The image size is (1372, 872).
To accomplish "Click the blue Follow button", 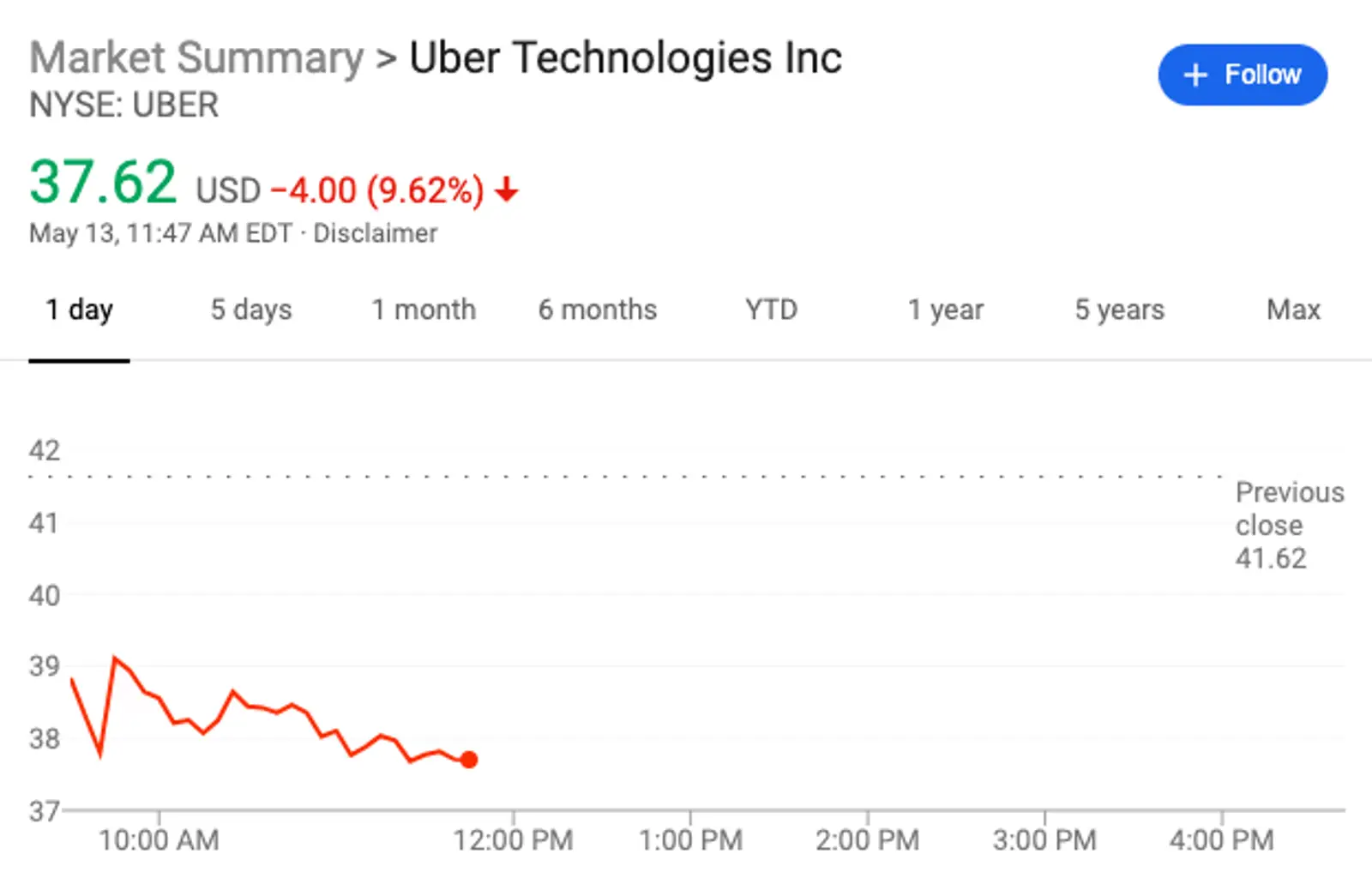I will tap(1242, 75).
